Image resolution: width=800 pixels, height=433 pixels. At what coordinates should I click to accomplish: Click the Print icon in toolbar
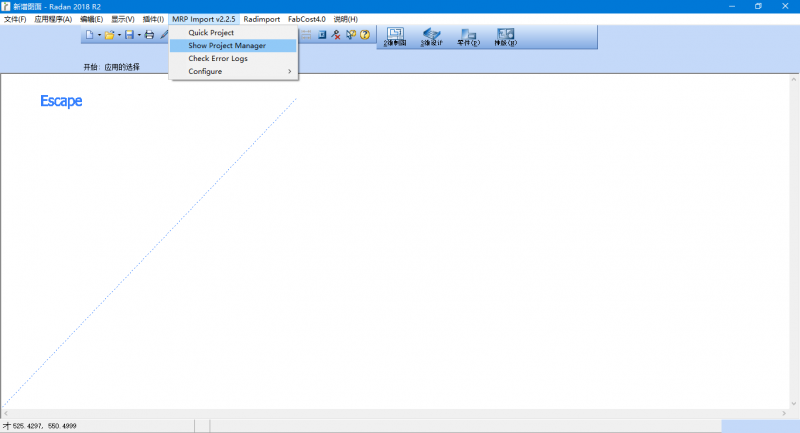click(149, 35)
